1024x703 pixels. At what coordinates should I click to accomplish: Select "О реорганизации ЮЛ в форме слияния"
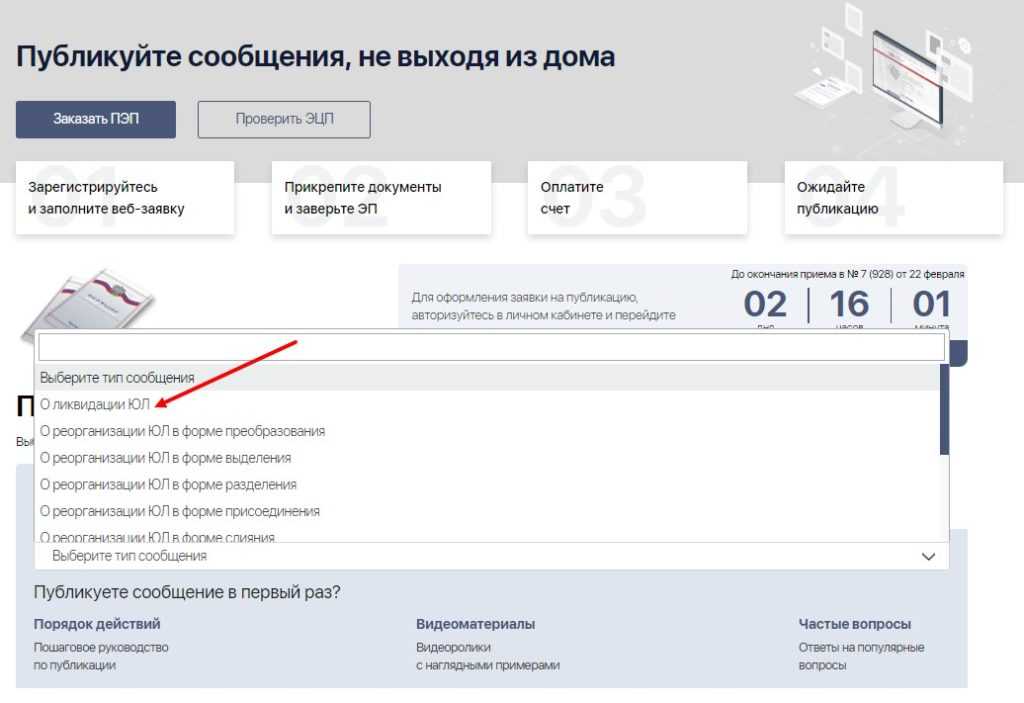pyautogui.click(x=157, y=537)
